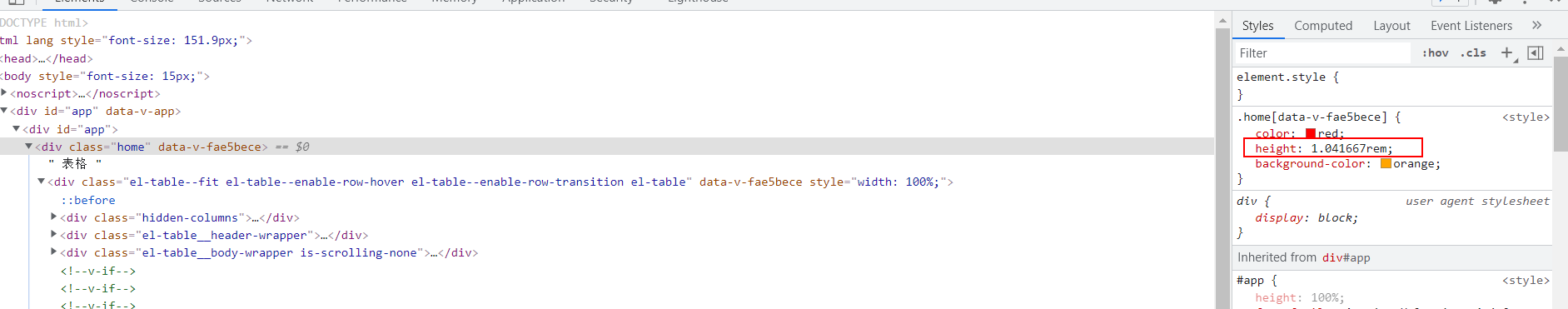Select the ::before pseudo-element row
The width and height of the screenshot is (1568, 309).
pyautogui.click(x=88, y=200)
